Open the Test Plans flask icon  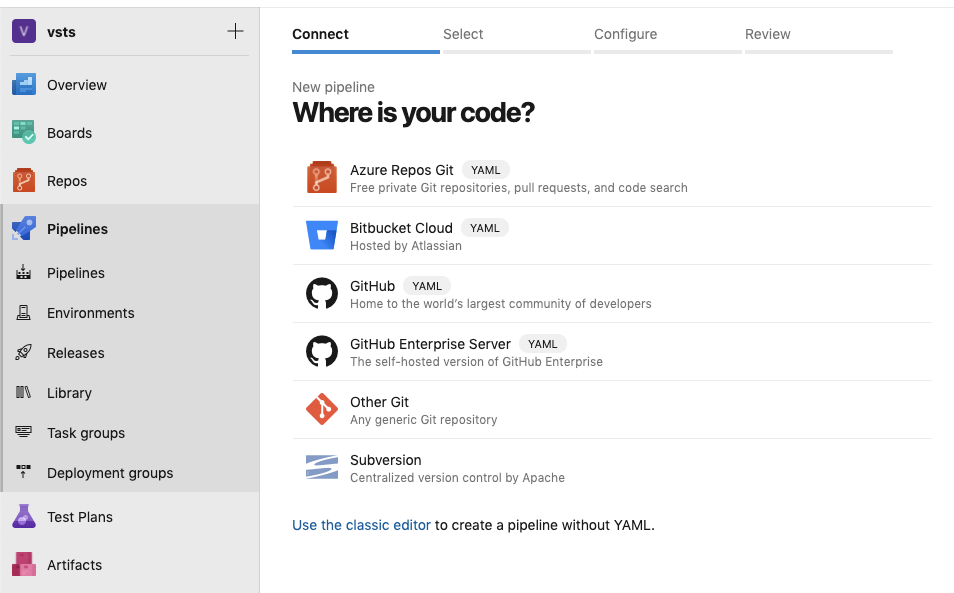tap(24, 517)
